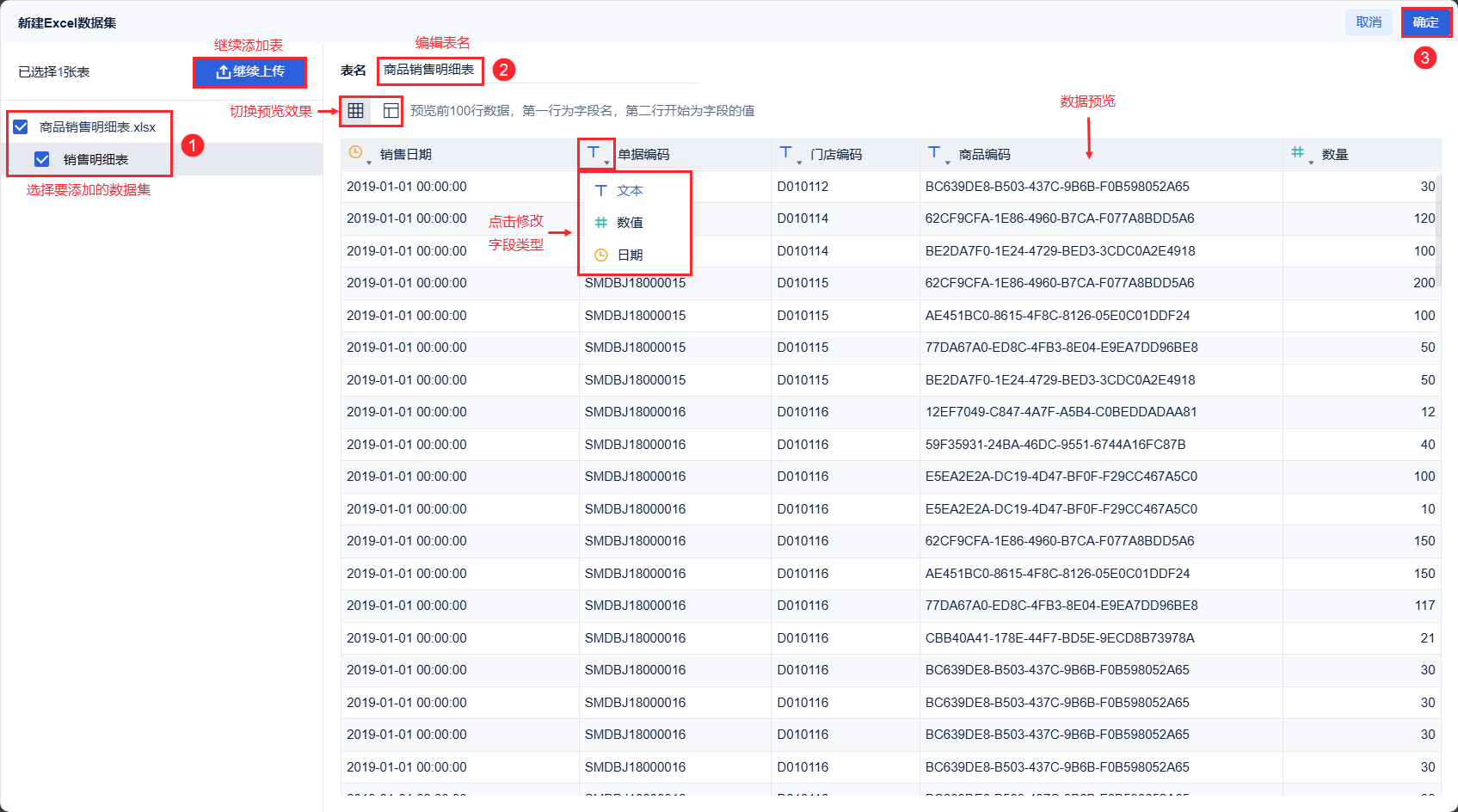The width and height of the screenshot is (1458, 812).
Task: Select the 销售明细表 sheet row
Action: (162, 159)
